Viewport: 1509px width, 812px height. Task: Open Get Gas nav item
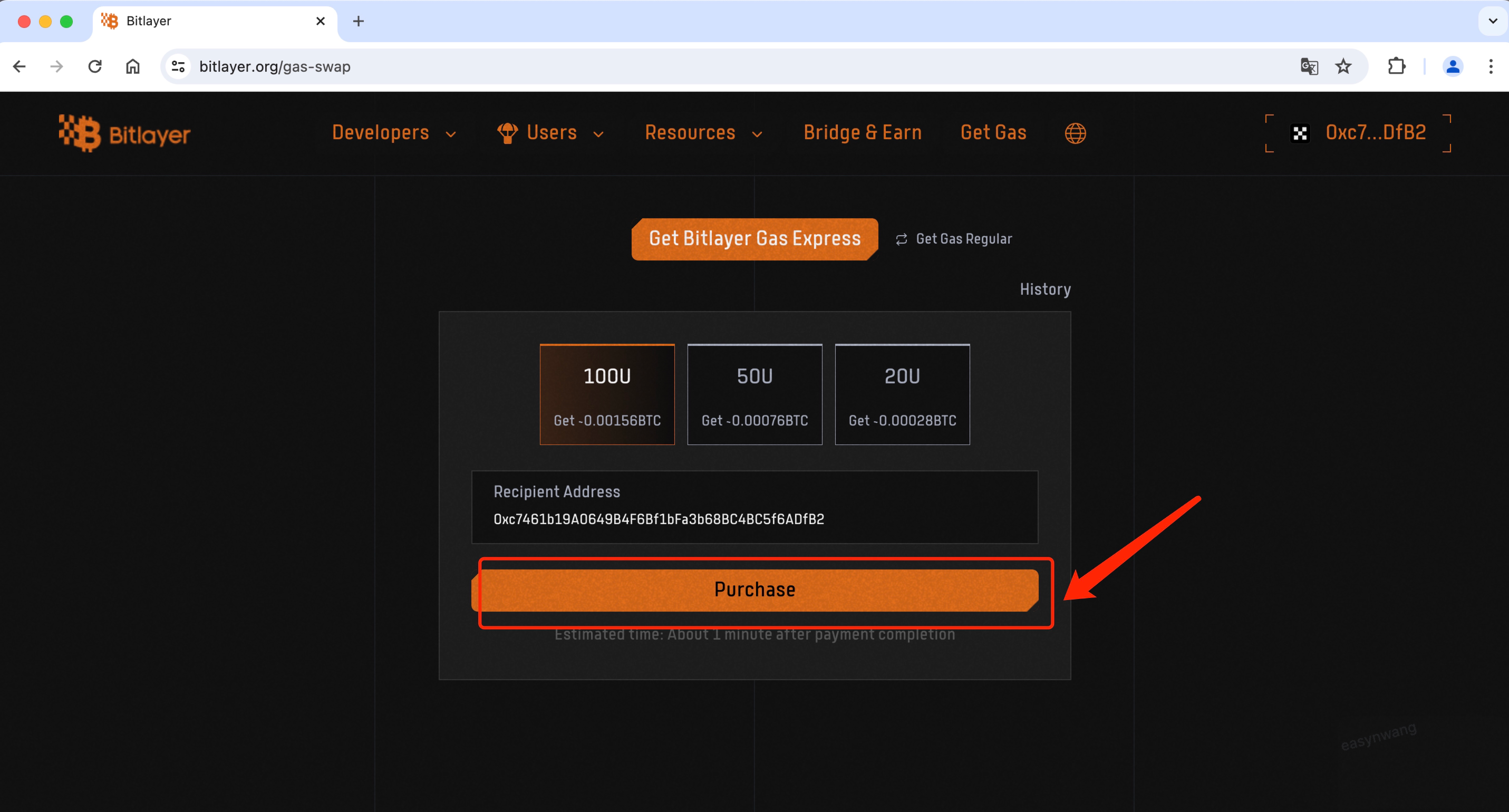pos(993,133)
